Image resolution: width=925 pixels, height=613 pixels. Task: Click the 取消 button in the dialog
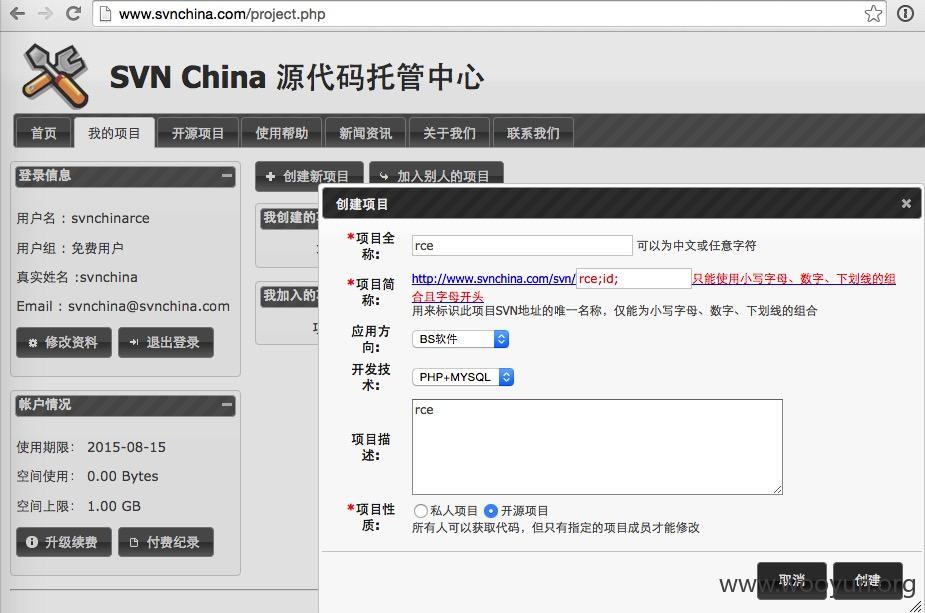coord(791,580)
